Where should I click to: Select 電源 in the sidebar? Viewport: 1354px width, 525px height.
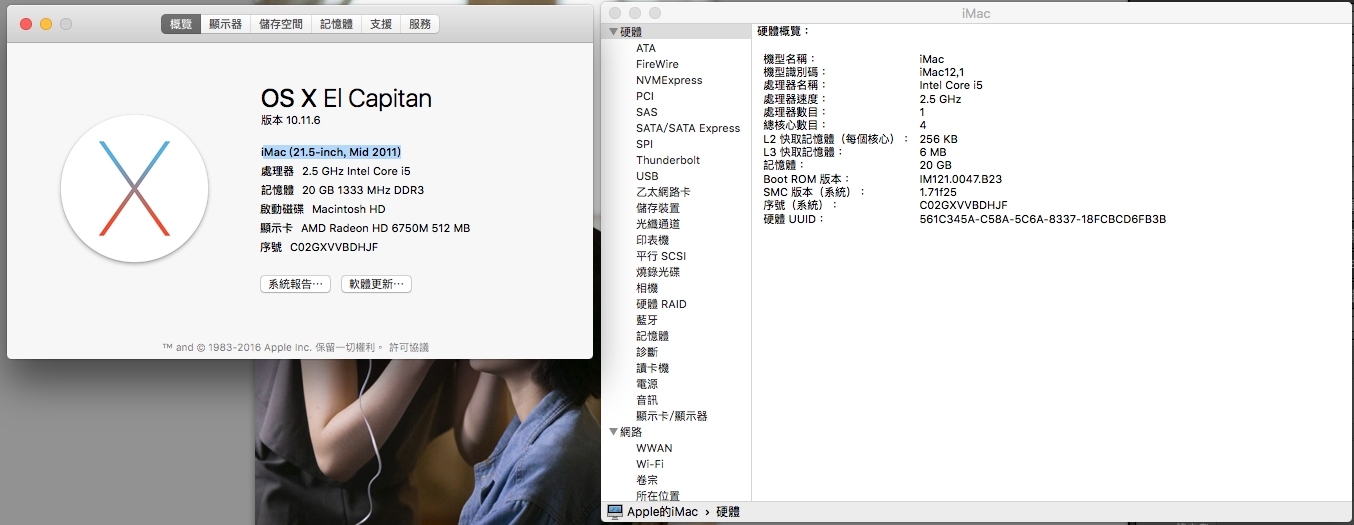coord(647,384)
